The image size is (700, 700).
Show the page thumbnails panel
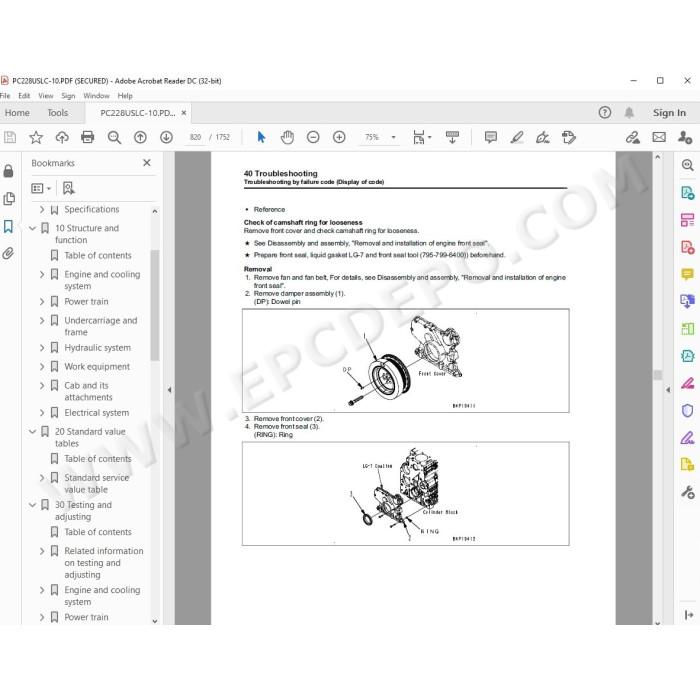pyautogui.click(x=8, y=199)
